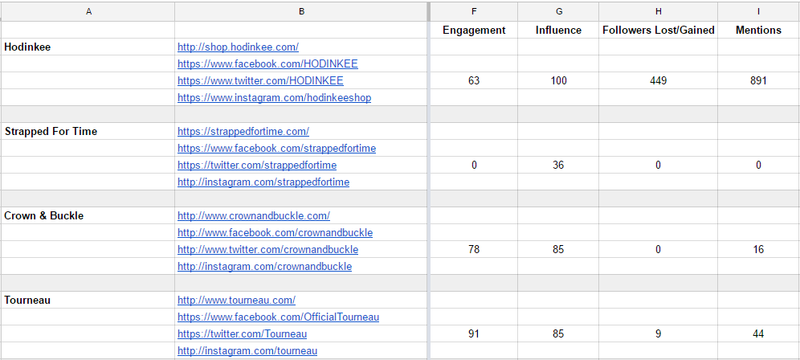Select Hodinkee mentions value 891
This screenshot has width=800, height=360.
tap(758, 81)
